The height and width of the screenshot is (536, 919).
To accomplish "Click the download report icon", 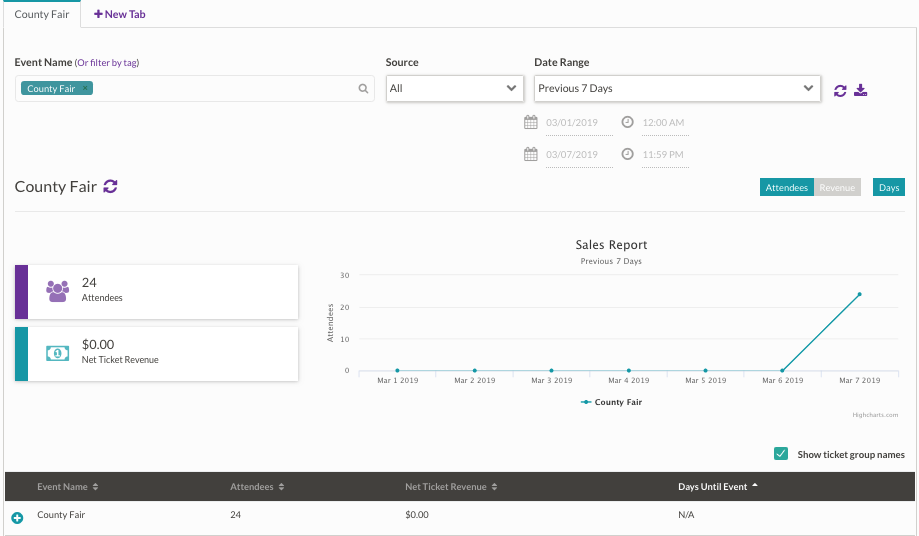I will pos(860,90).
